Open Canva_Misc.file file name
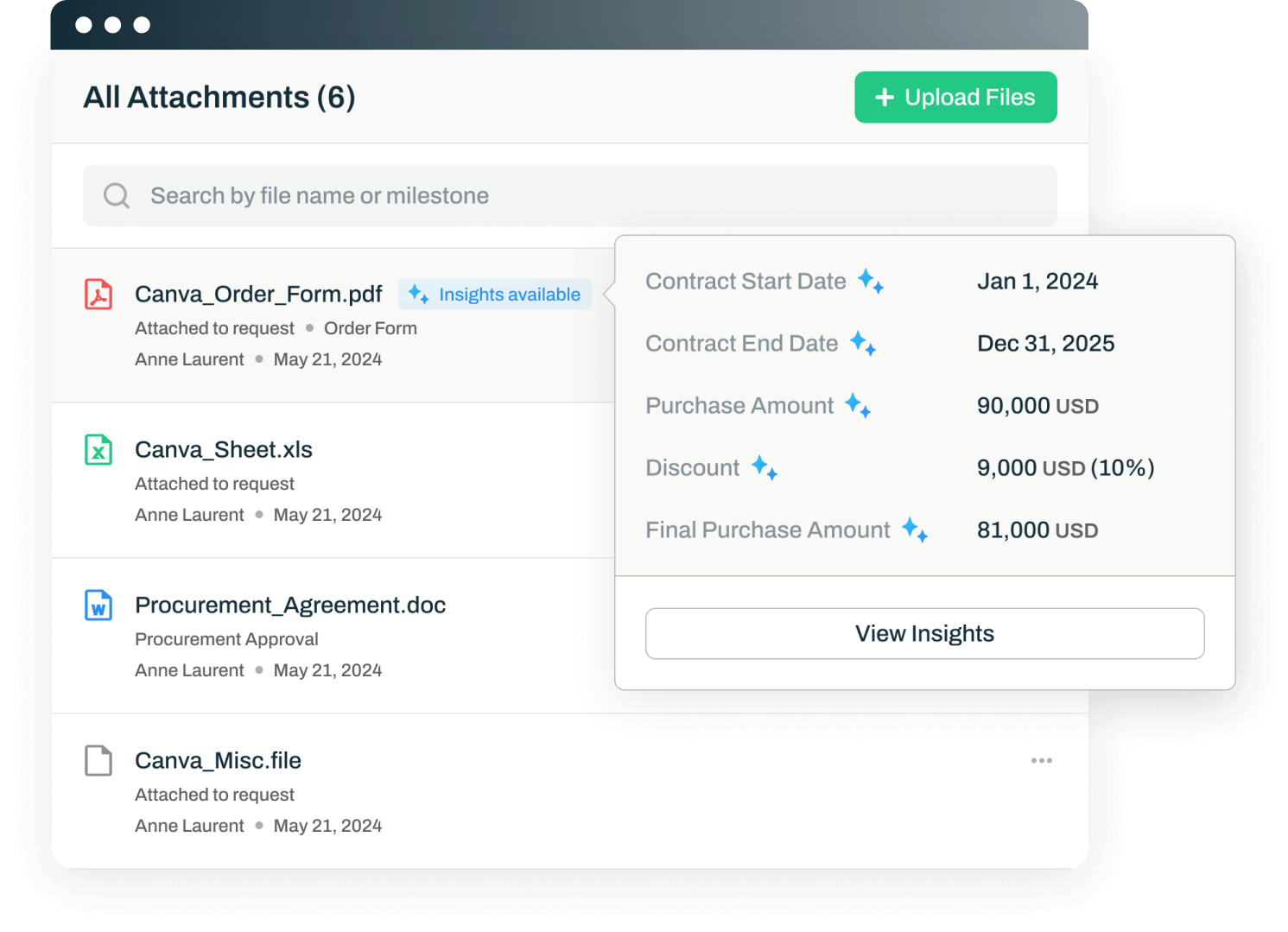 tap(218, 761)
